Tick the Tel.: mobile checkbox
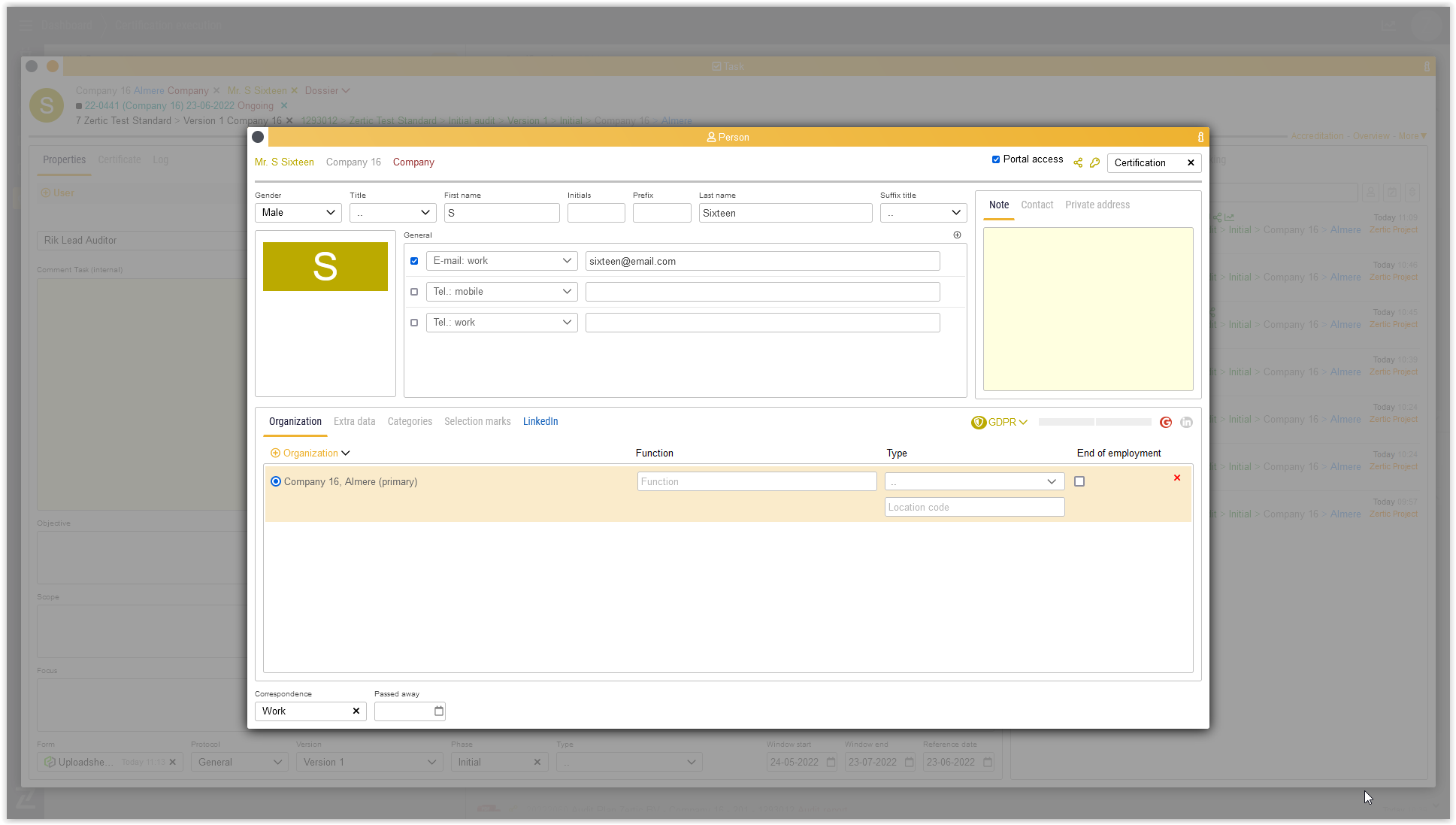The width and height of the screenshot is (1456, 825). click(x=414, y=292)
